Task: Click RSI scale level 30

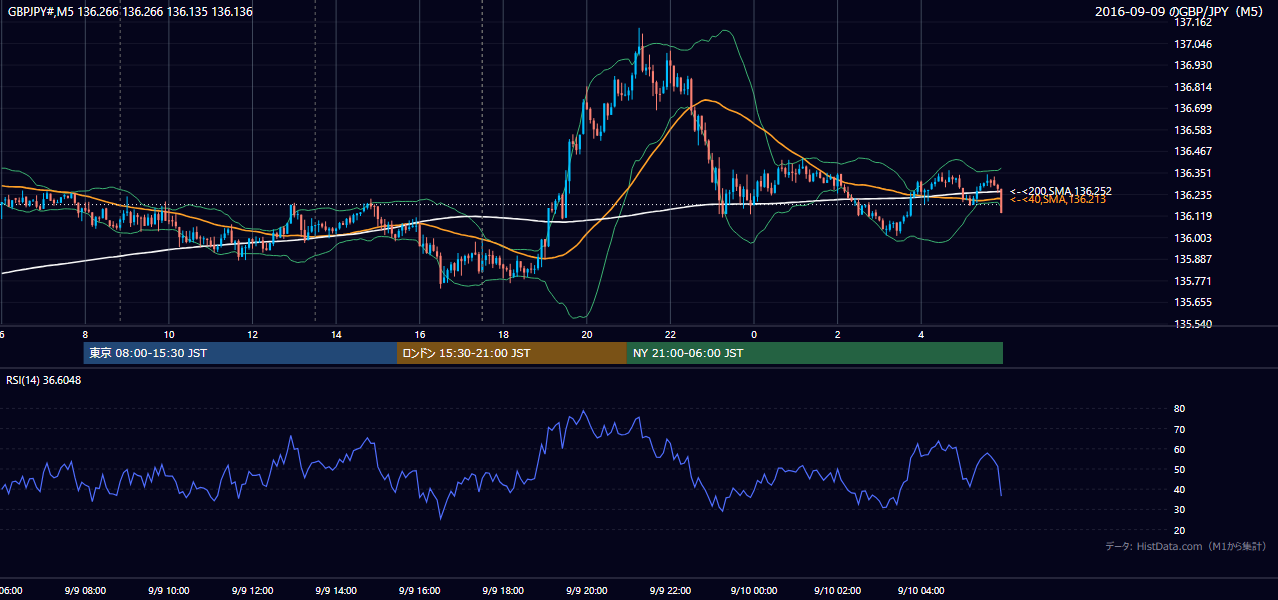Action: click(1179, 510)
